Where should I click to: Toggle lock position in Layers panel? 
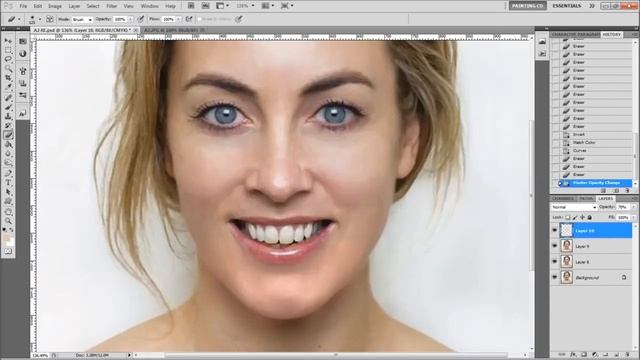tap(582, 218)
